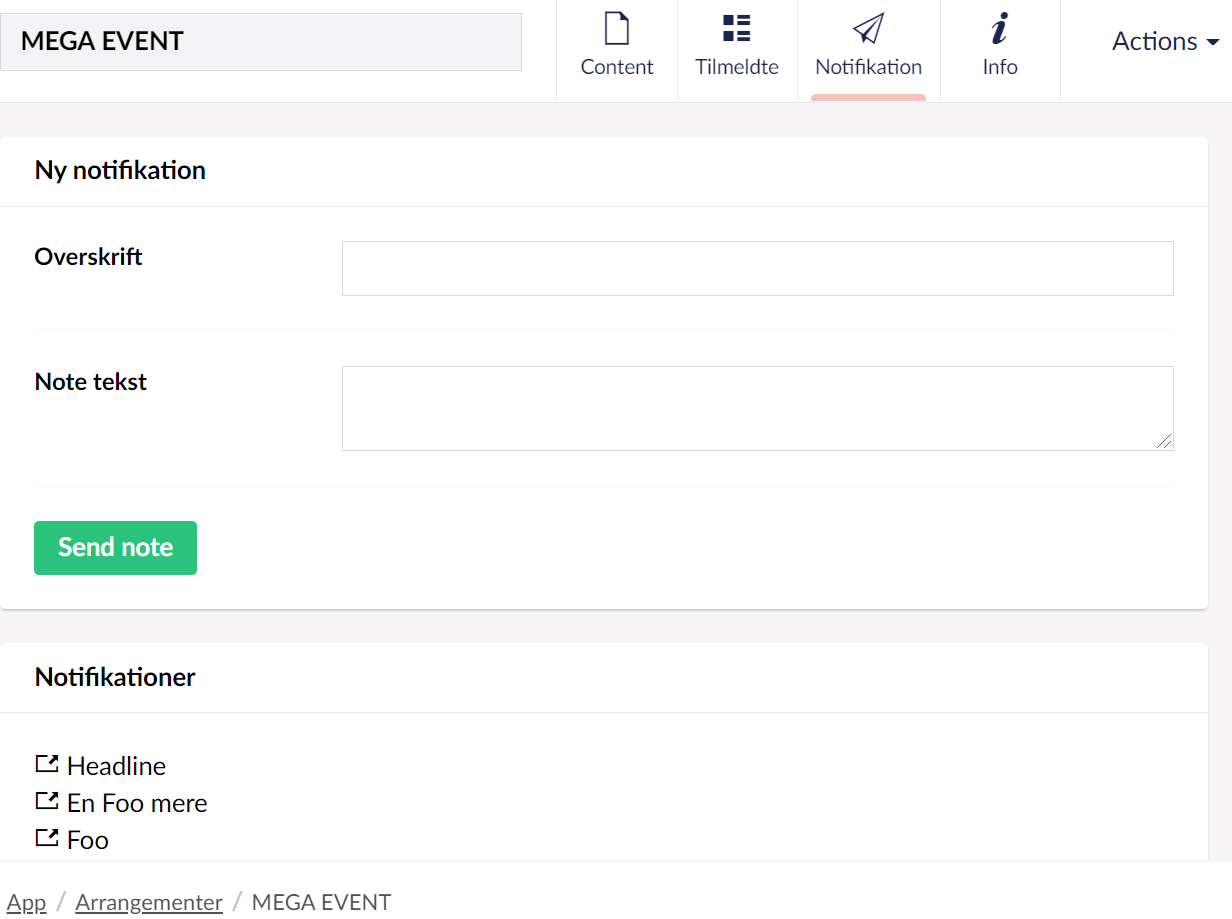
Task: Click the open icon beside En Foo mere
Action: click(x=47, y=801)
